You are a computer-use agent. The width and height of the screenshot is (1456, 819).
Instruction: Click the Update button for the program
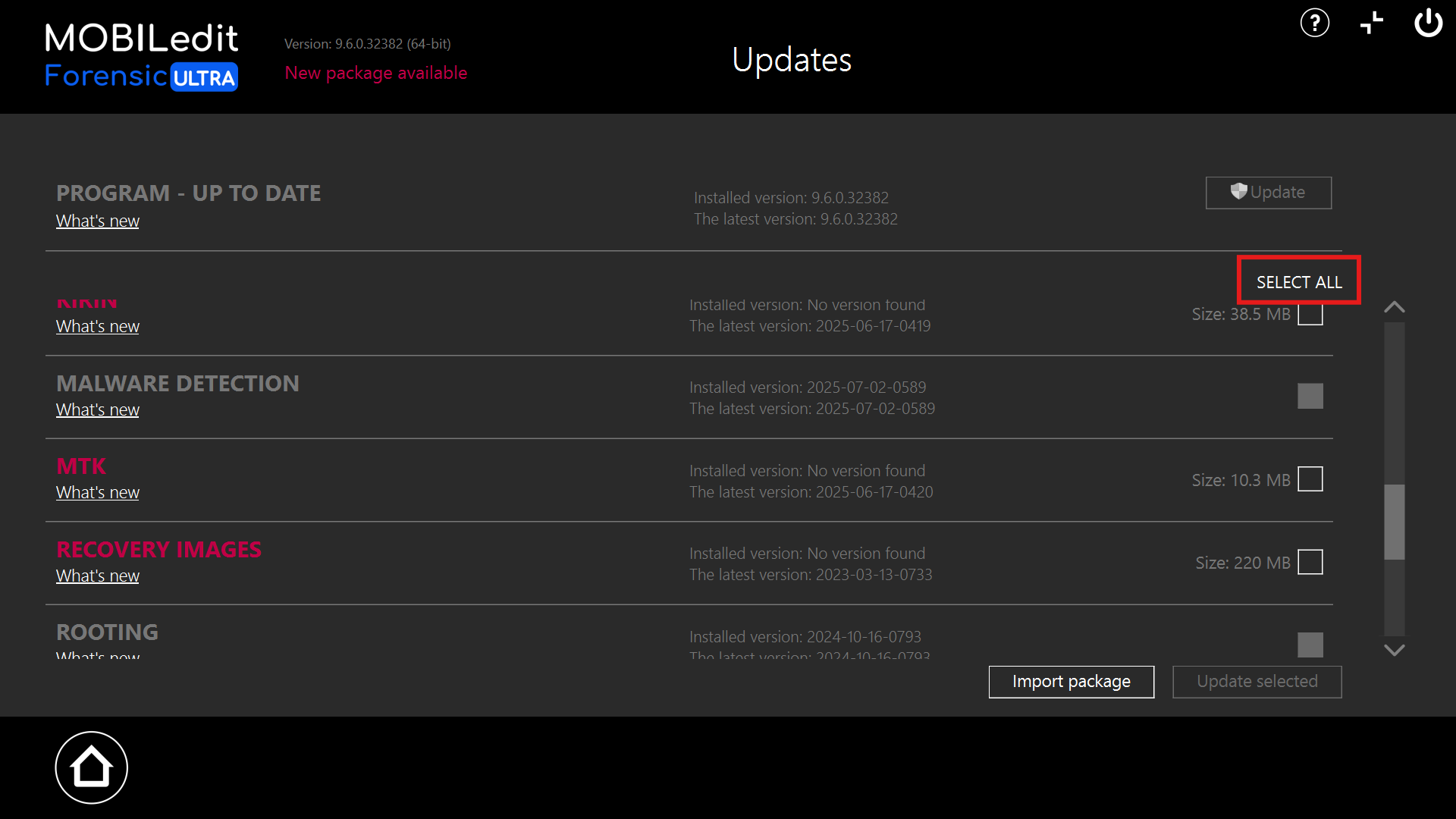pos(1268,193)
